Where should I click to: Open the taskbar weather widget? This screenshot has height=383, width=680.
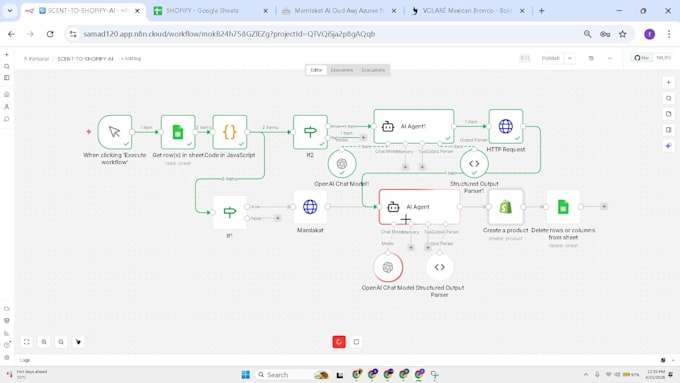pos(27,374)
